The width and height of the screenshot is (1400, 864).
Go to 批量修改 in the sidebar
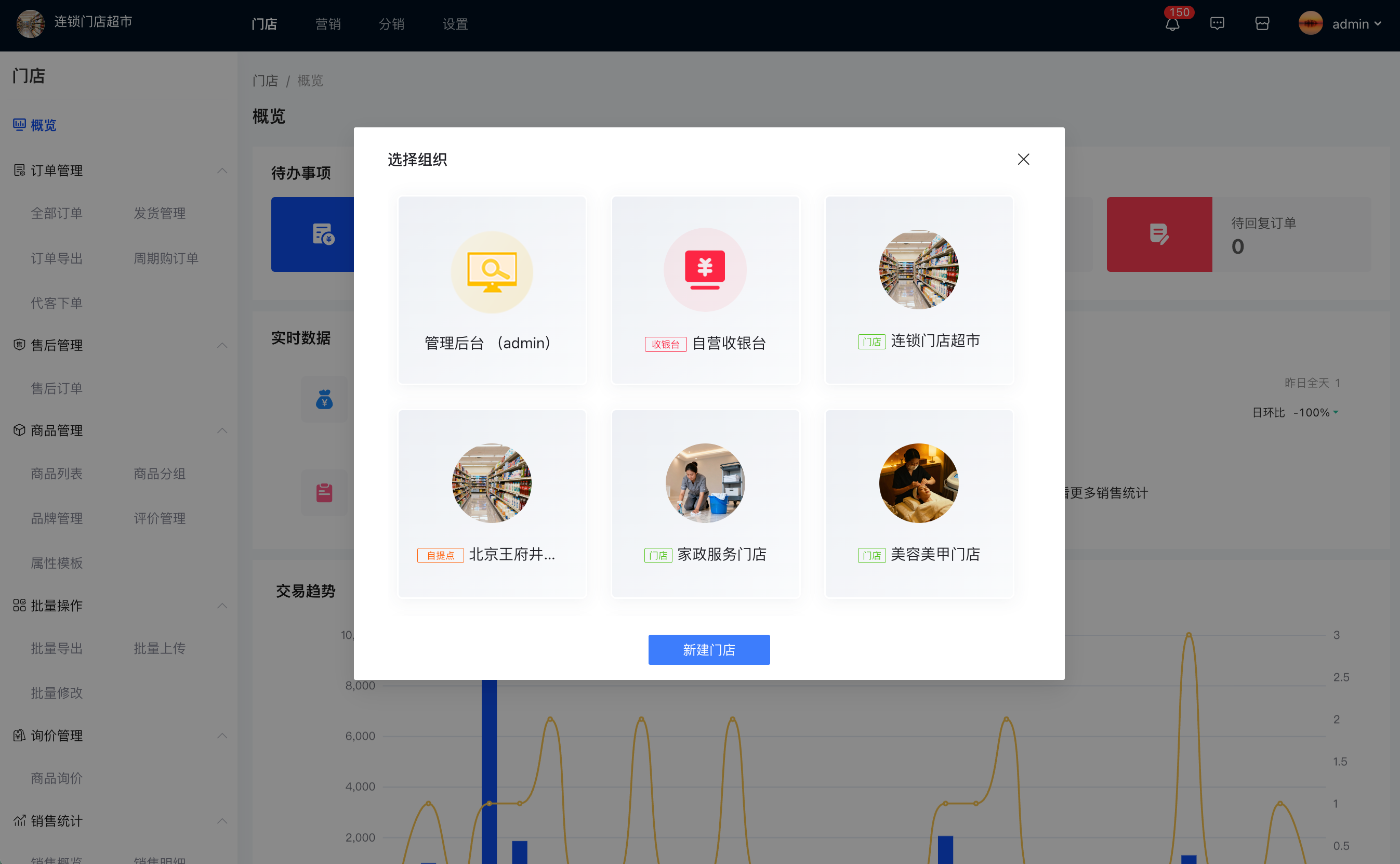(x=57, y=693)
